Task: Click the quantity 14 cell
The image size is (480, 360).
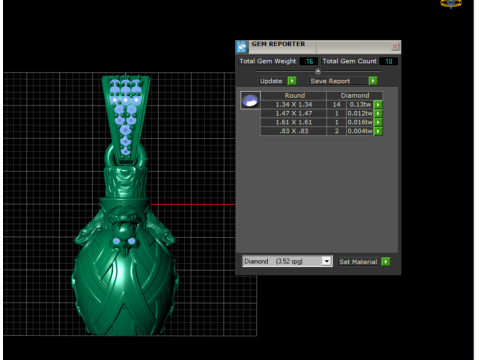Action: click(336, 105)
